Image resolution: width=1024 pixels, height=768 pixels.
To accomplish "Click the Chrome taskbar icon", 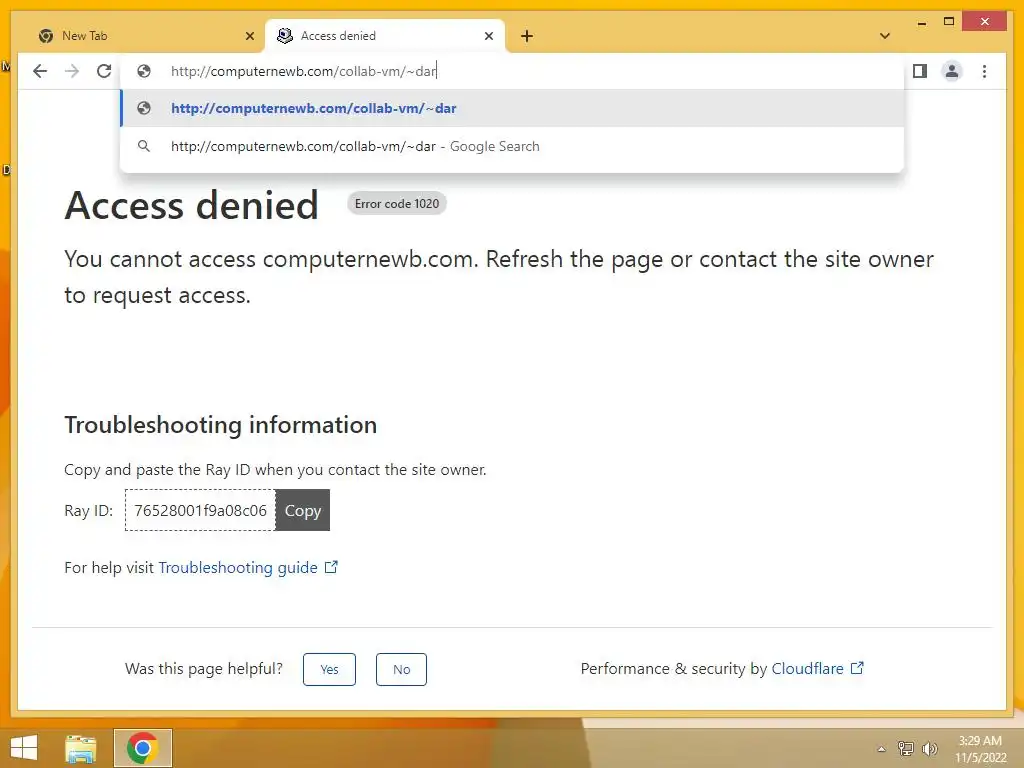I will pyautogui.click(x=142, y=748).
